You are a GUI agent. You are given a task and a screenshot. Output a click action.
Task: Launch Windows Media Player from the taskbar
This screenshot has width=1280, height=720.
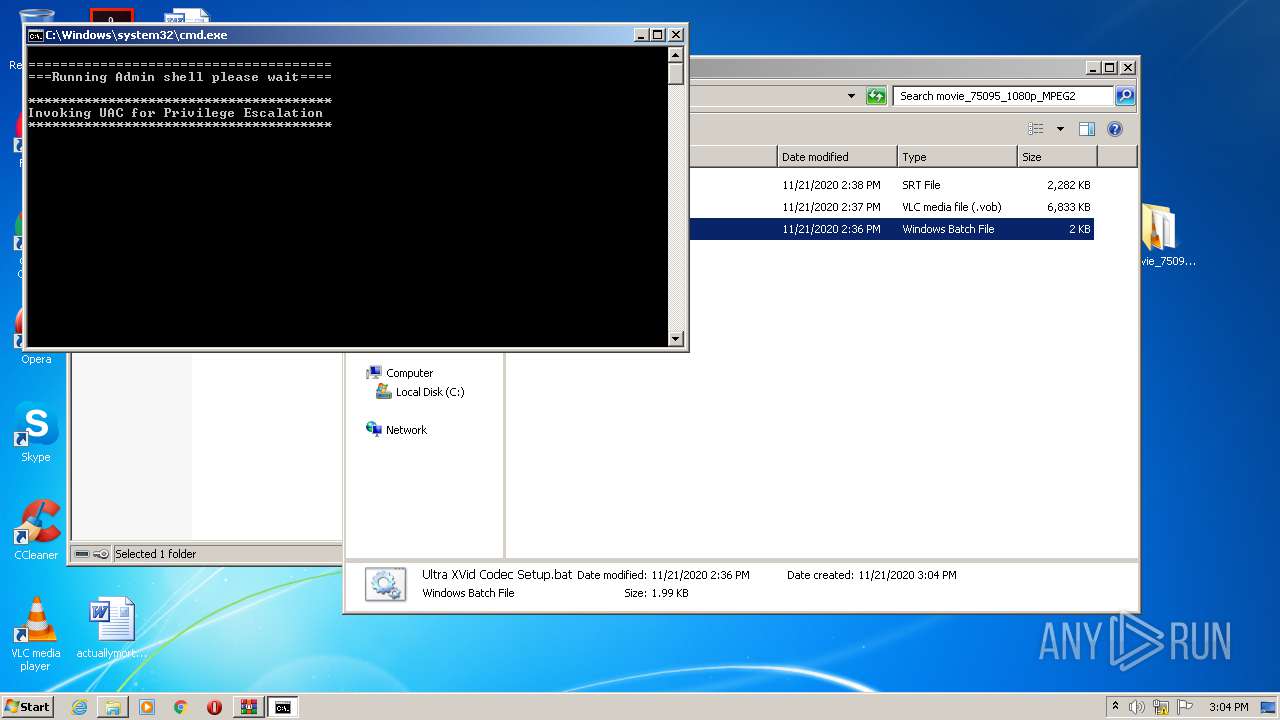pos(147,707)
